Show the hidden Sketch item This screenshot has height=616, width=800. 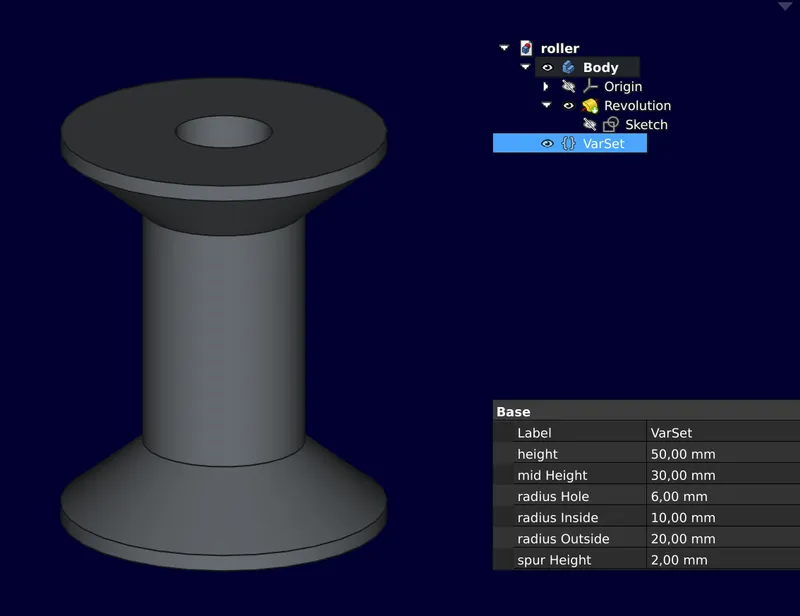point(589,125)
